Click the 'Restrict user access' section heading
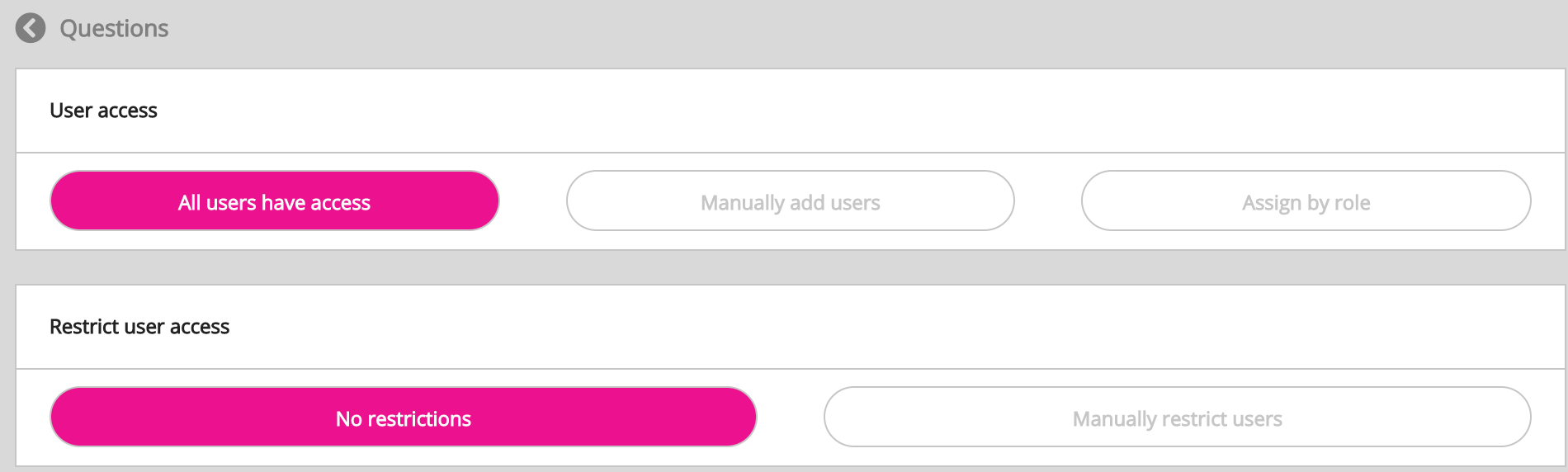Image resolution: width=1568 pixels, height=472 pixels. [x=139, y=327]
